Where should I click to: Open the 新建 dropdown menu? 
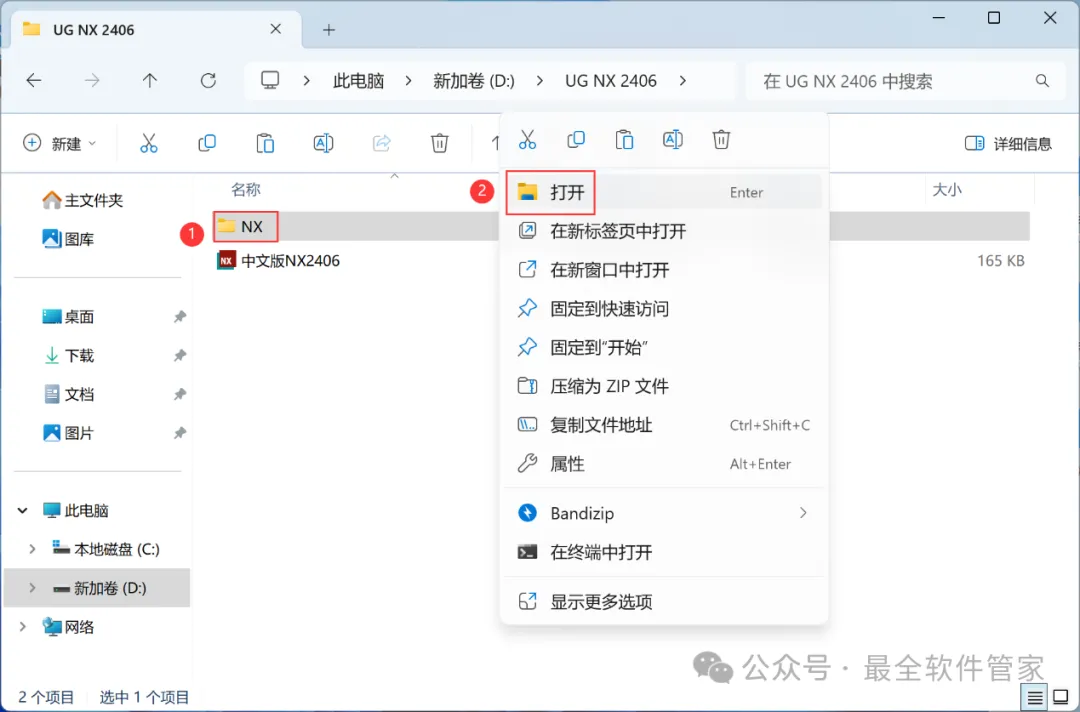click(x=60, y=143)
